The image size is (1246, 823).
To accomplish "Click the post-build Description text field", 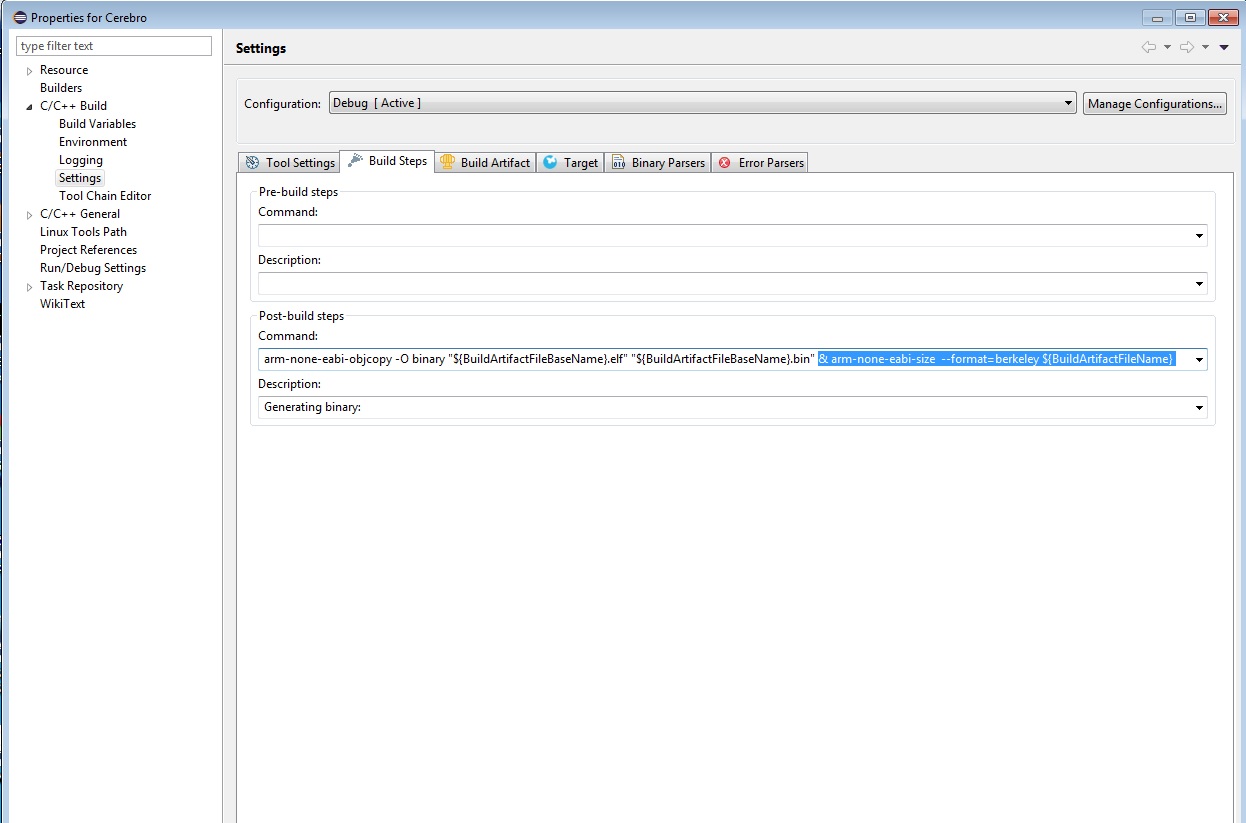I will click(x=720, y=408).
